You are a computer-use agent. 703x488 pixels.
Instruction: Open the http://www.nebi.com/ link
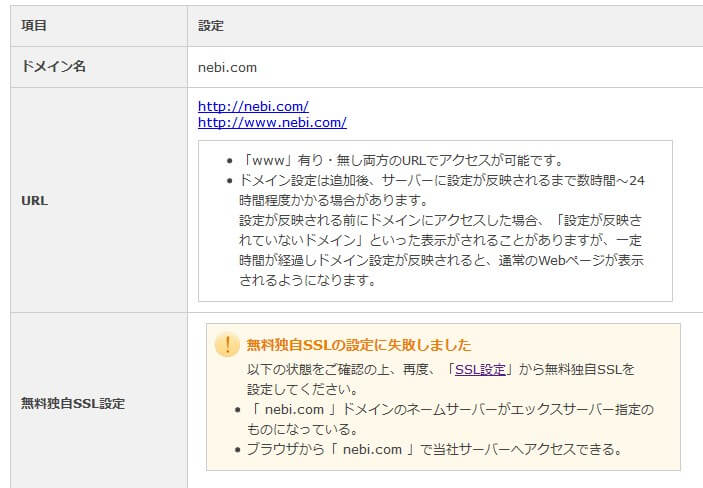coord(272,123)
